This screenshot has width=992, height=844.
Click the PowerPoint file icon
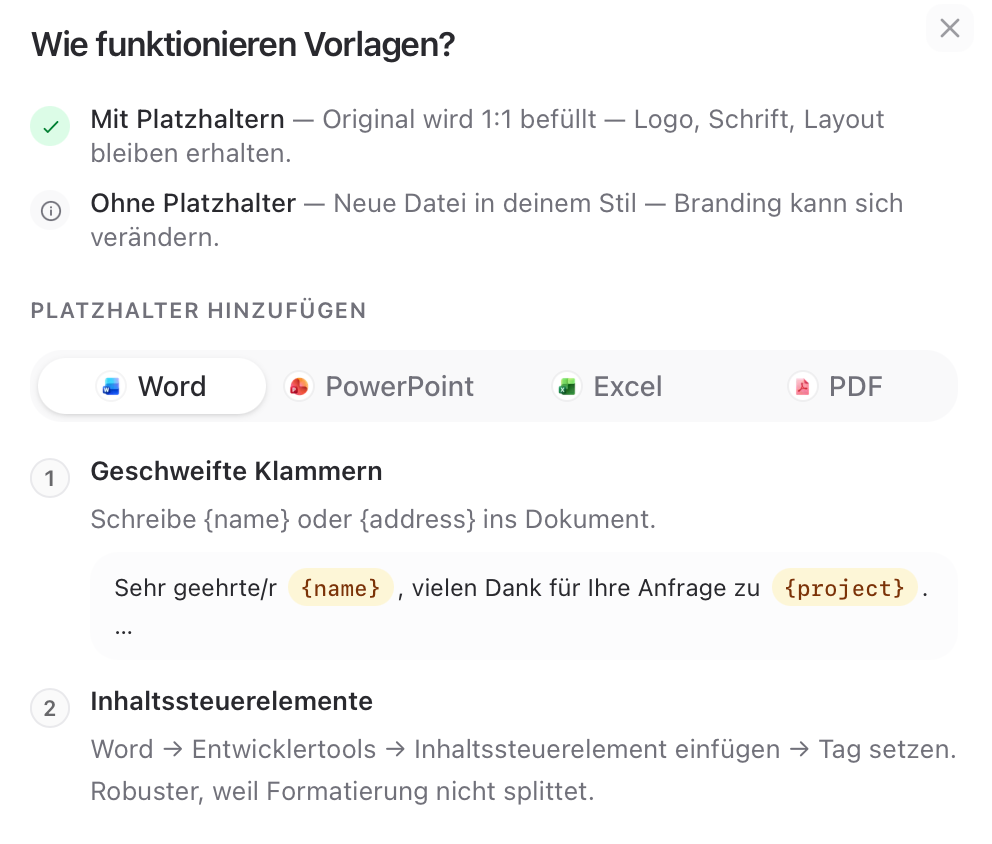299,387
